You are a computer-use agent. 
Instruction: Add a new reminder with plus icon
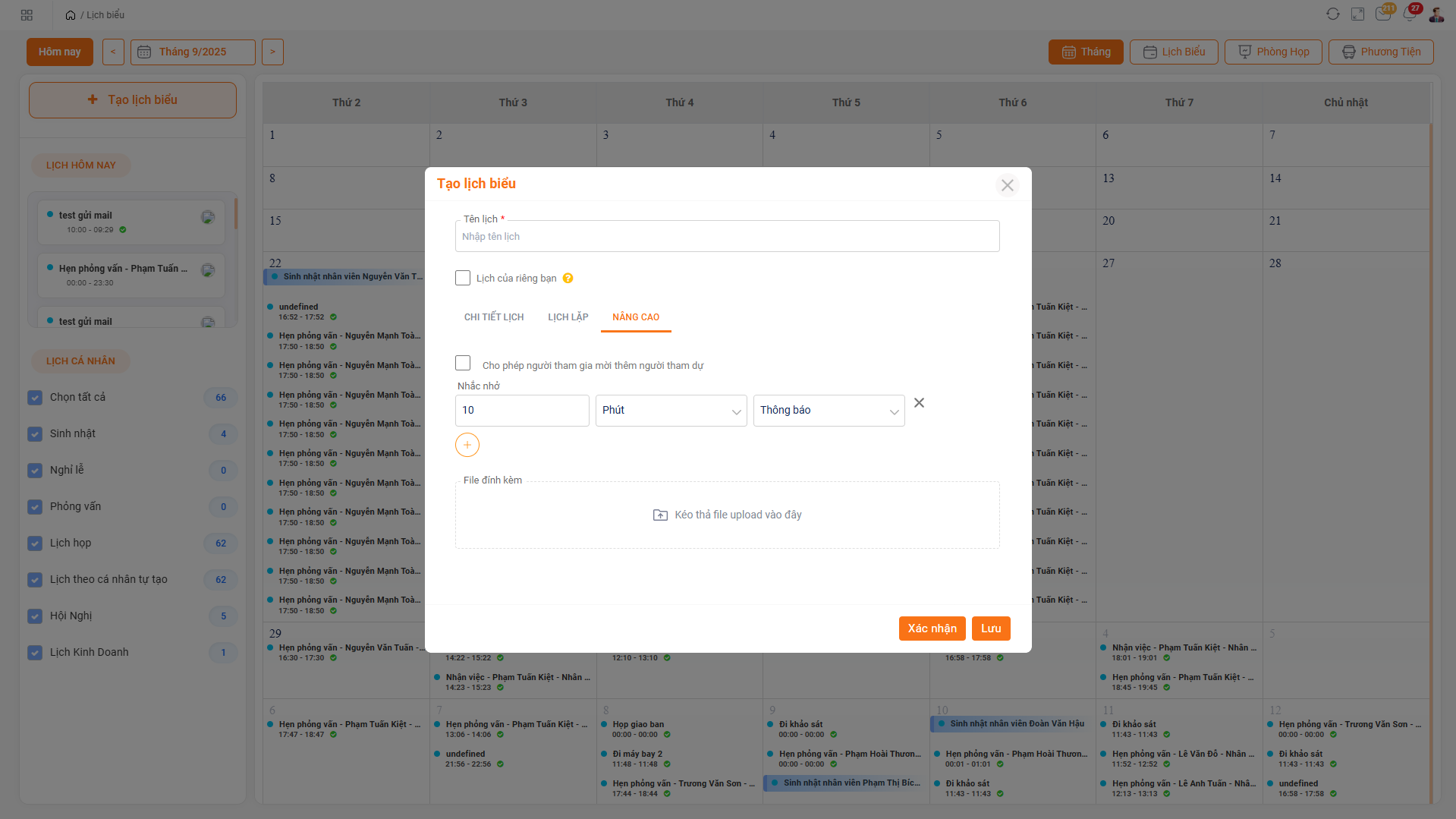point(467,445)
